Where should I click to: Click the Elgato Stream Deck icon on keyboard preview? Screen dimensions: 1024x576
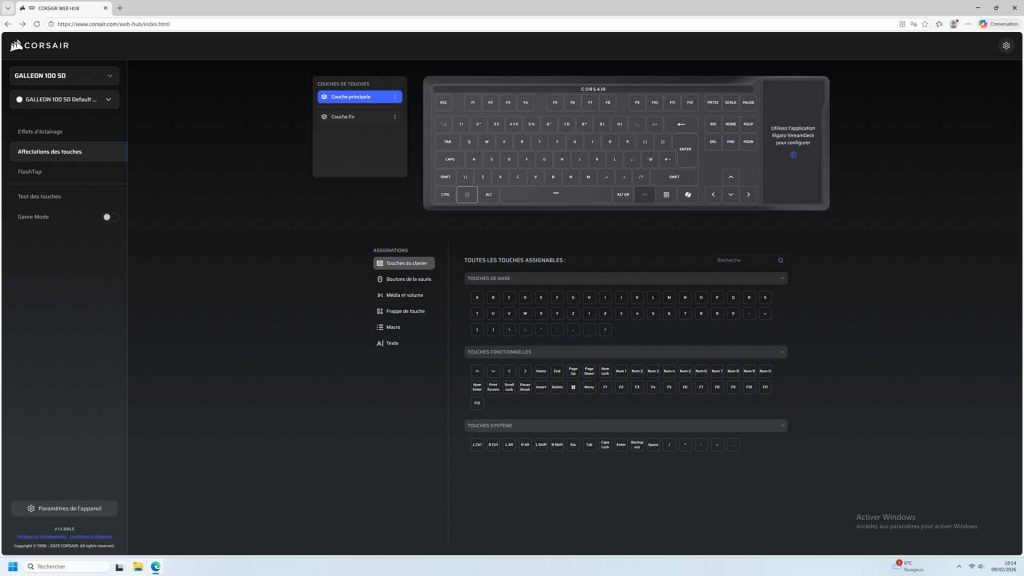tap(793, 155)
